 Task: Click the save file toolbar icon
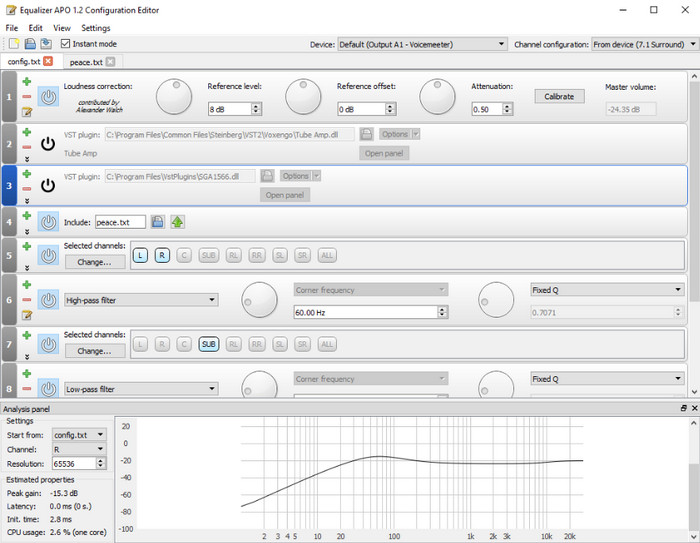coord(46,44)
